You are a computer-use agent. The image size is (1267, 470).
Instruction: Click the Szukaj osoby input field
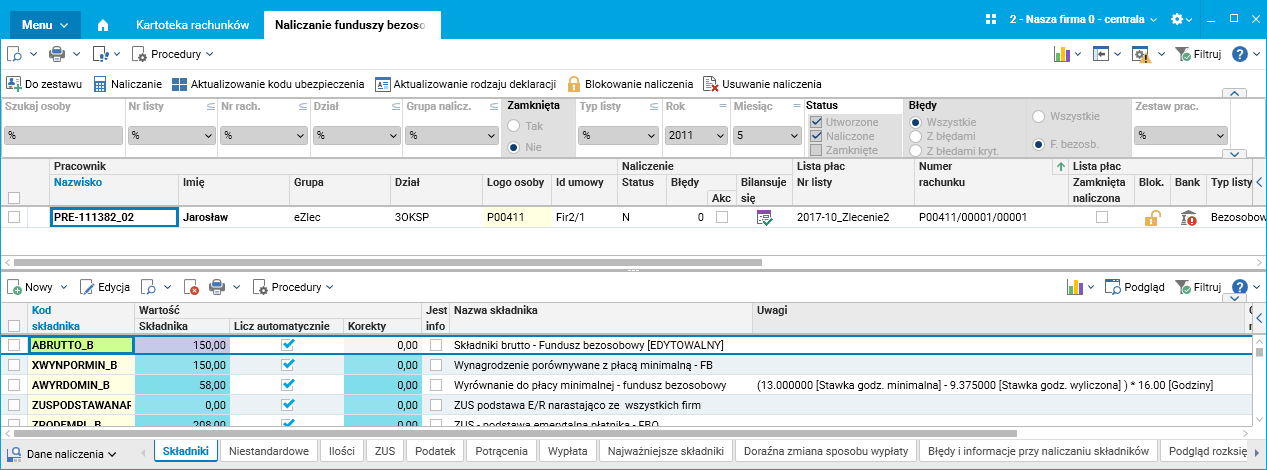(x=62, y=135)
